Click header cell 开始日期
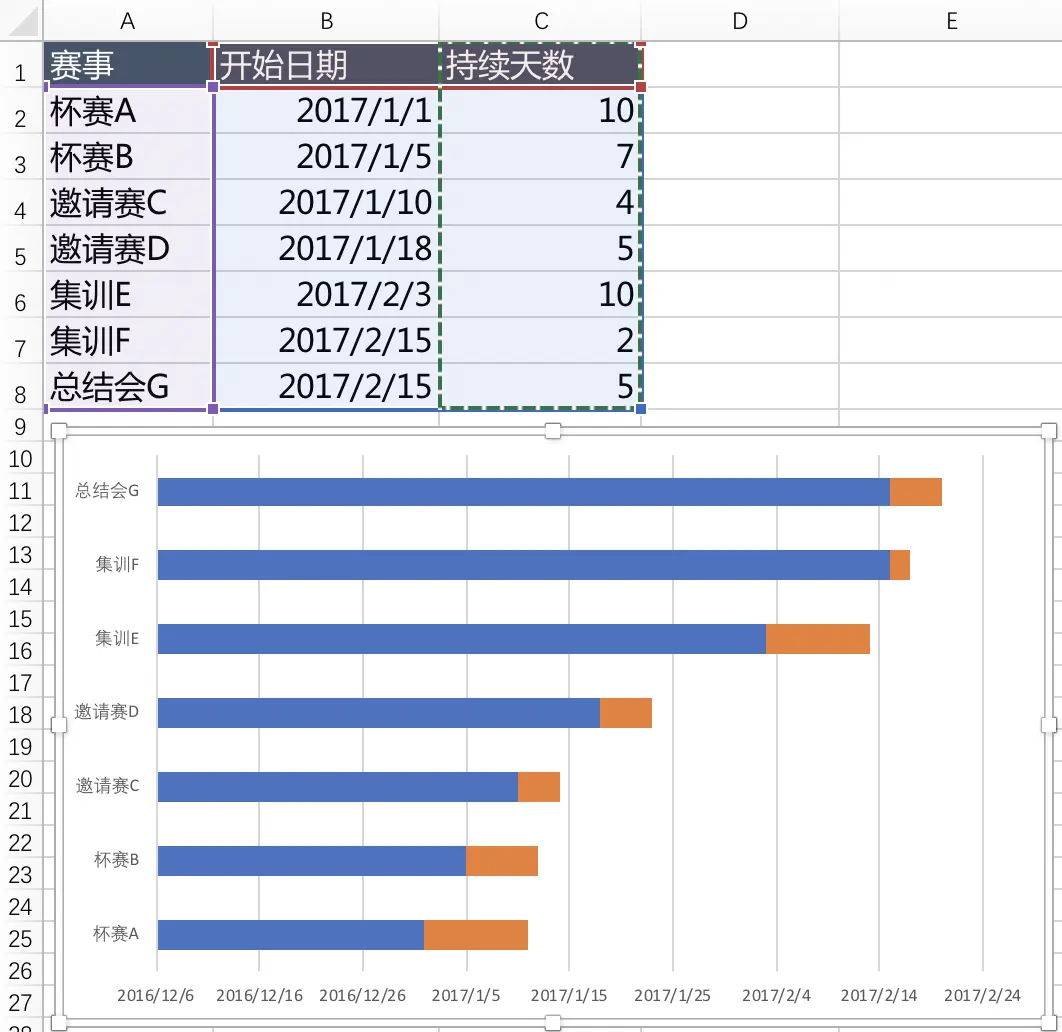Viewport: 1062px width, 1032px height. pos(326,65)
